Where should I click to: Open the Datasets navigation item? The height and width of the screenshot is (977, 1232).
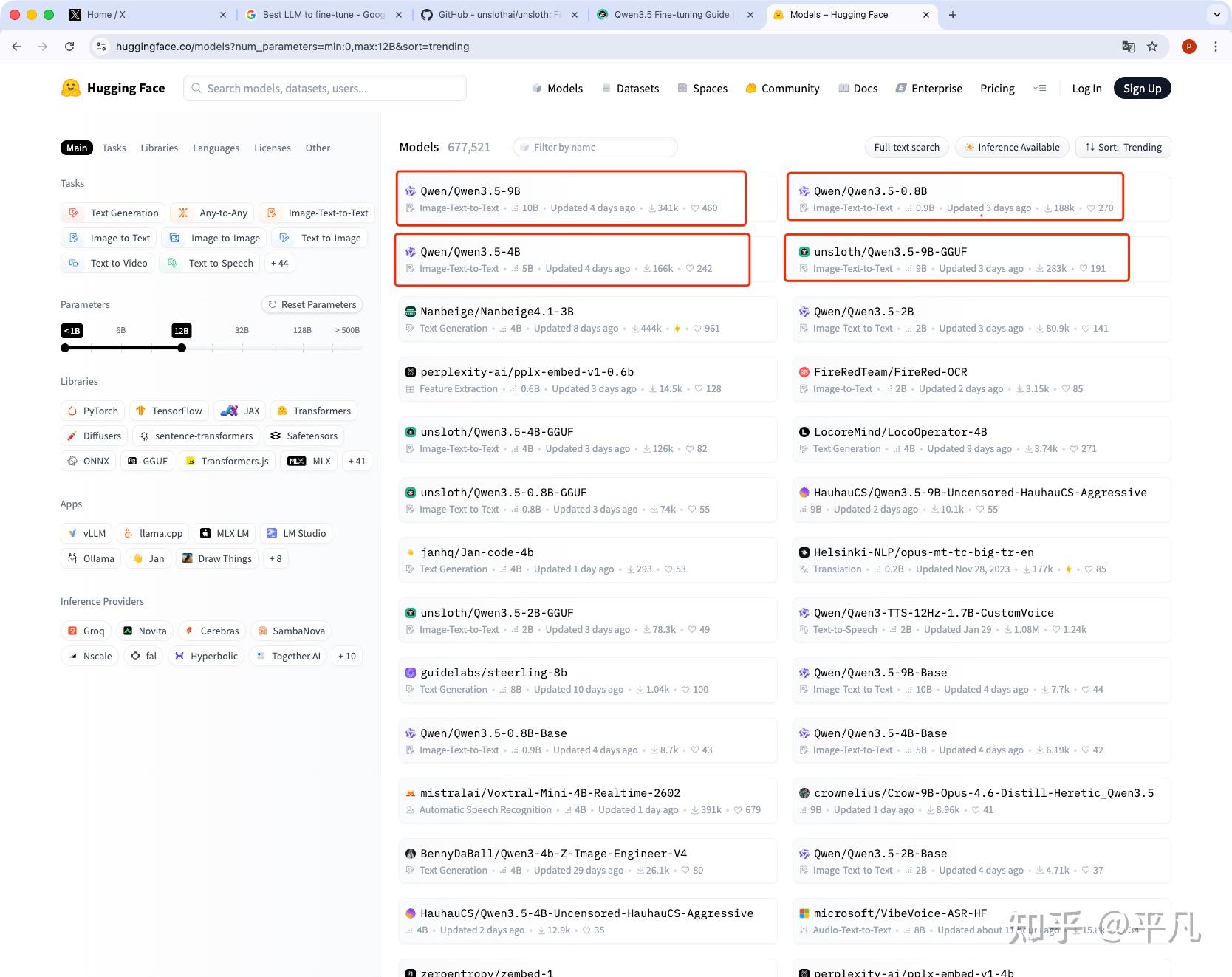click(631, 89)
